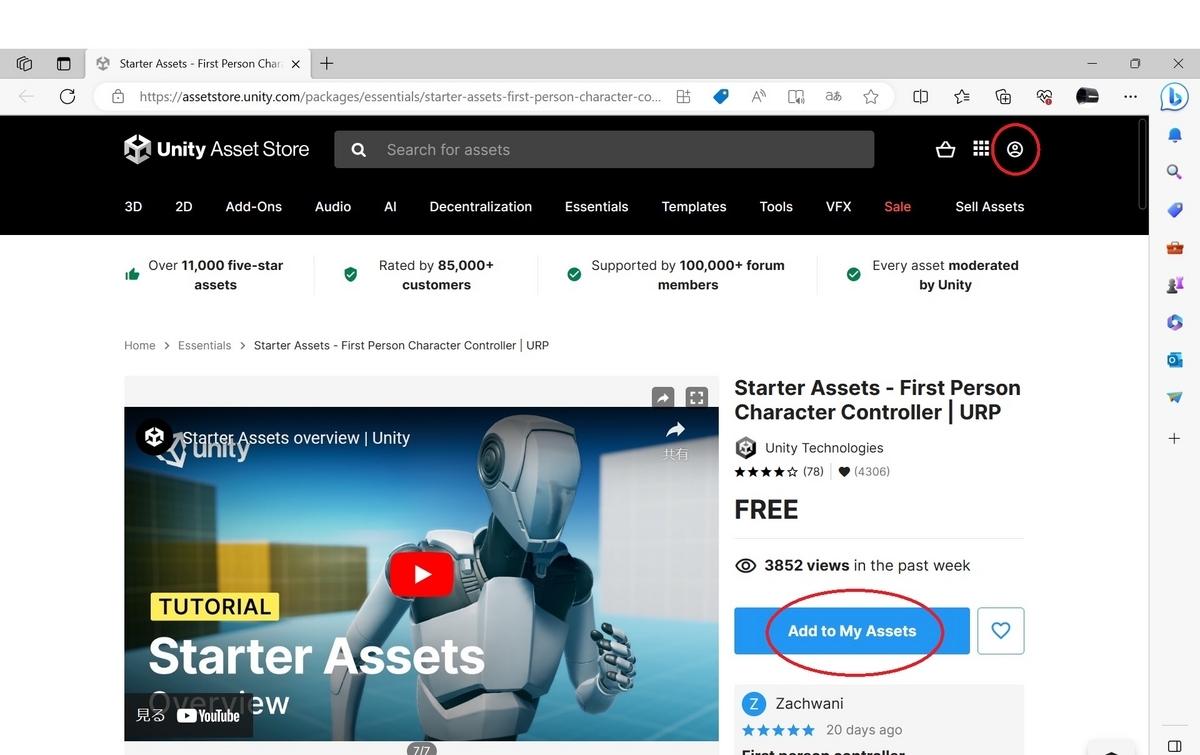Toggle favorites with the star in the address bar

click(870, 96)
